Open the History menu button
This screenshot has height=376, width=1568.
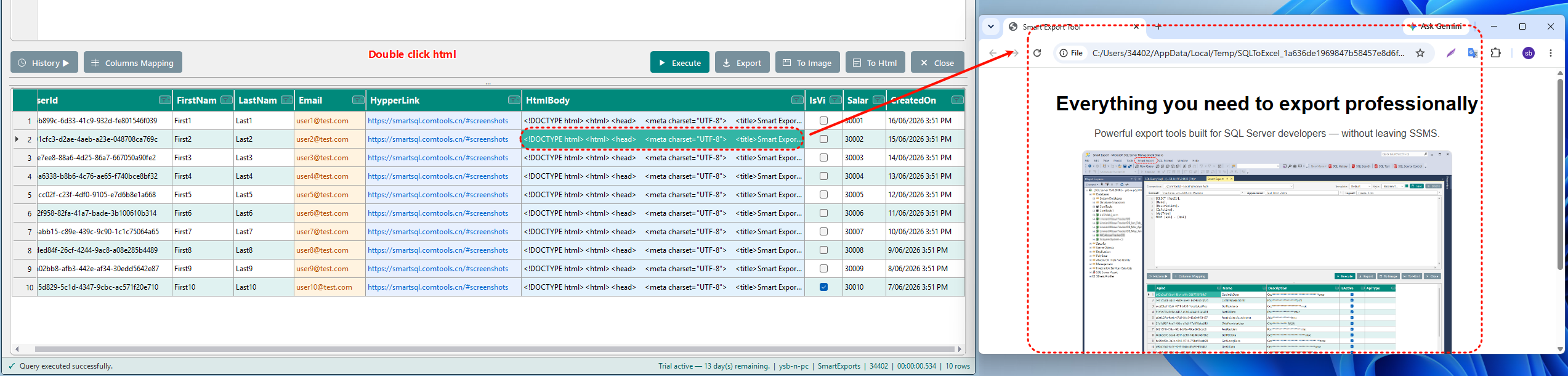[x=44, y=62]
